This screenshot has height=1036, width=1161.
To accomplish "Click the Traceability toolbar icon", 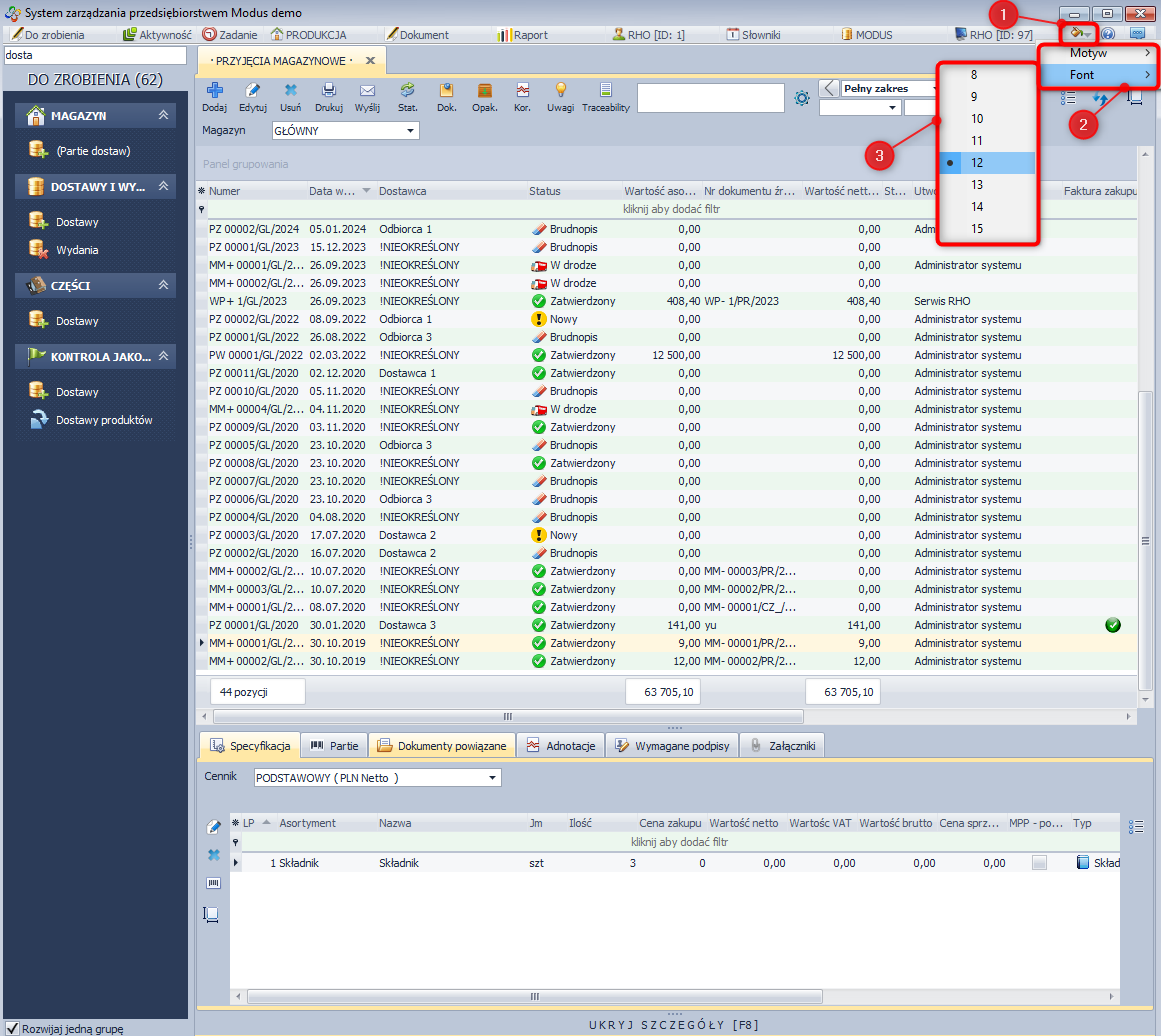I will click(605, 91).
